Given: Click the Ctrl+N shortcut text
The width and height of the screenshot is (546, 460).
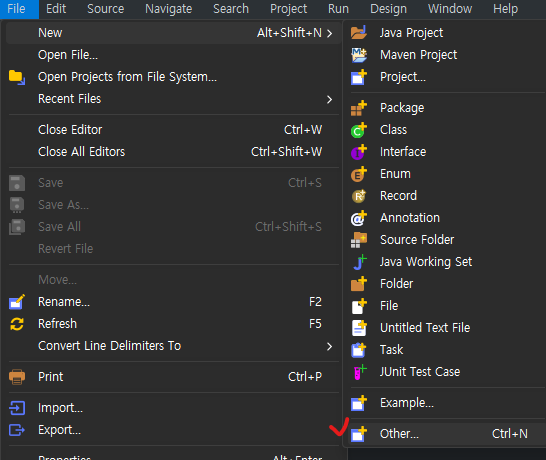Looking at the screenshot, I should [x=510, y=434].
